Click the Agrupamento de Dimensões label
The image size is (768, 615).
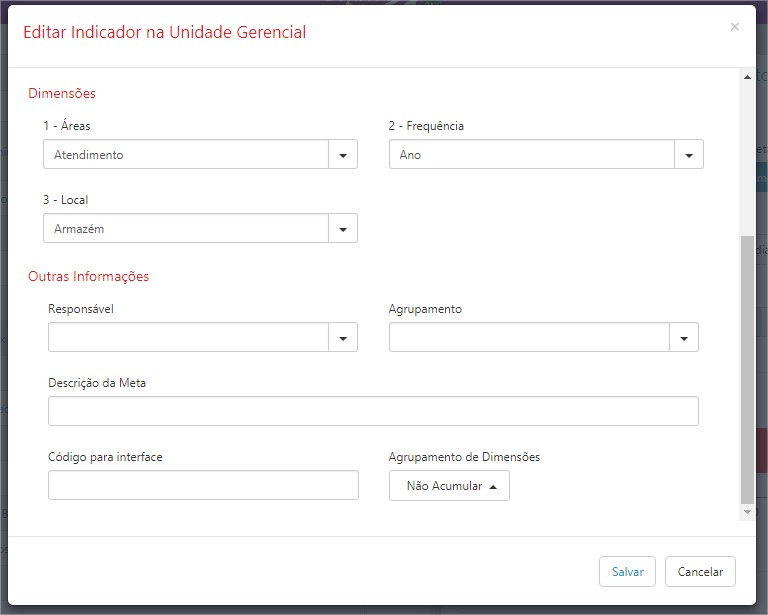point(464,457)
